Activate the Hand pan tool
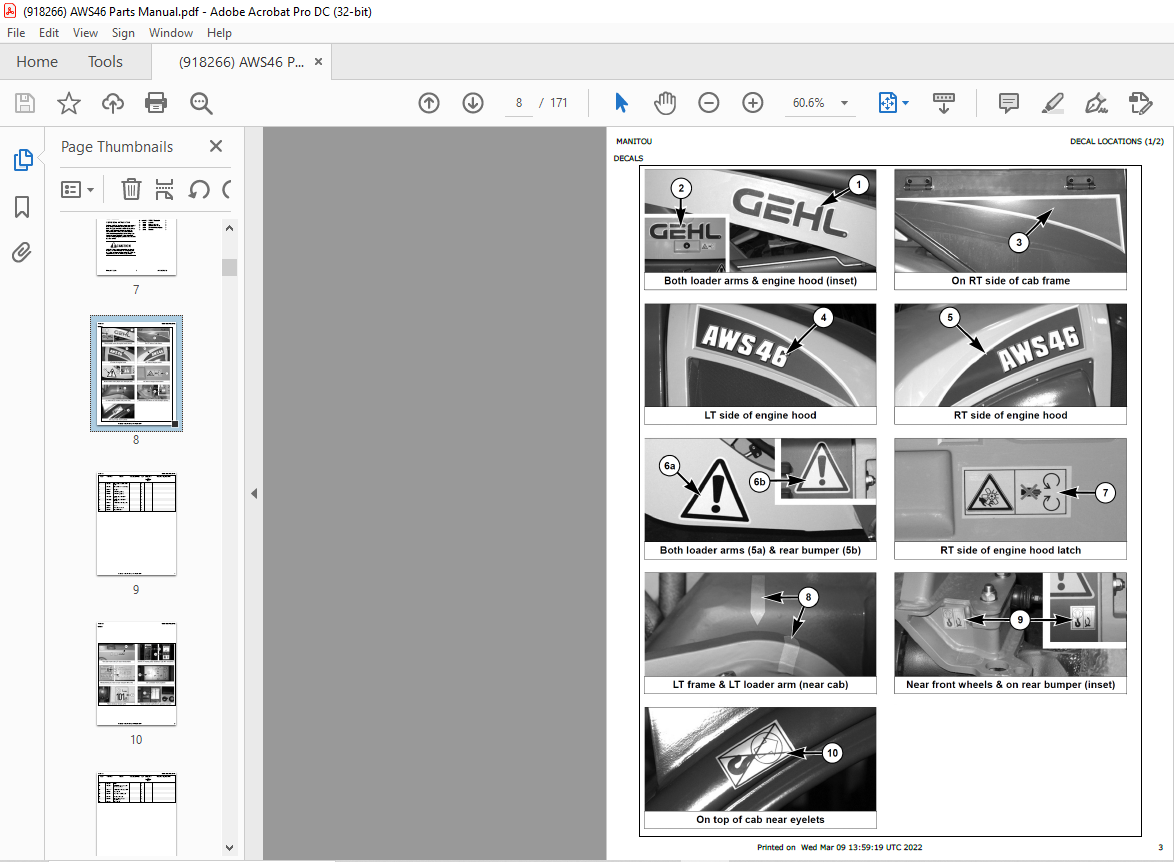 pos(665,103)
